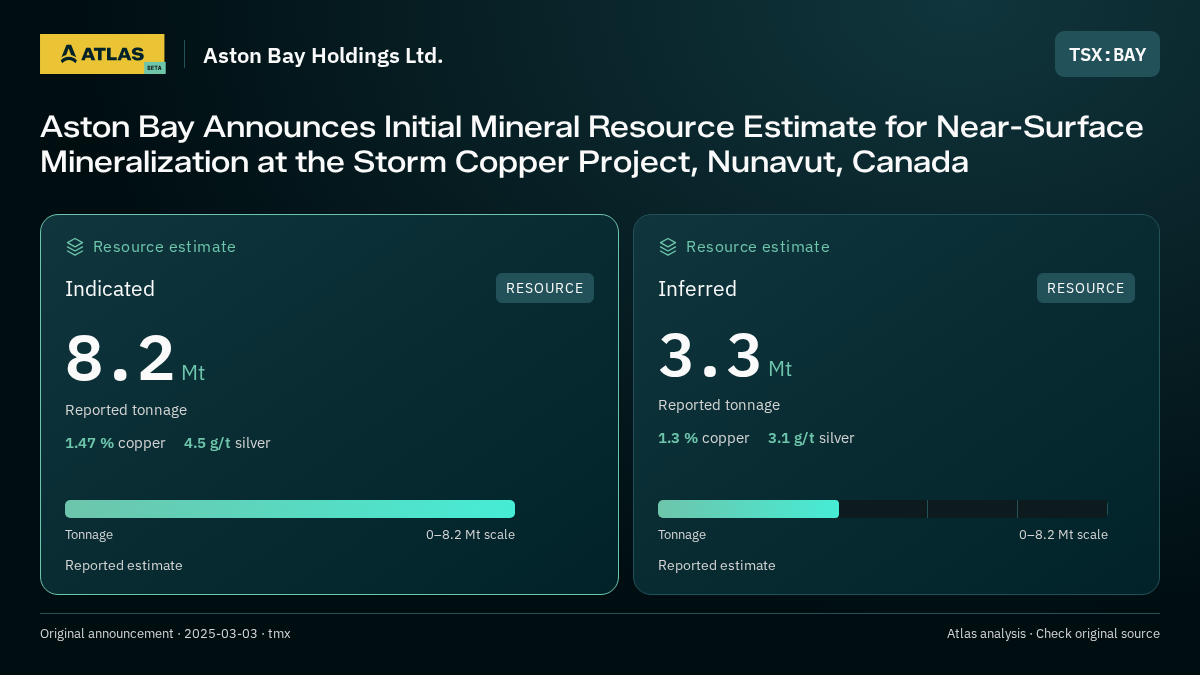Click 'Reported tonnage' under the 8.2 figure
Image resolution: width=1200 pixels, height=675 pixels.
point(126,410)
